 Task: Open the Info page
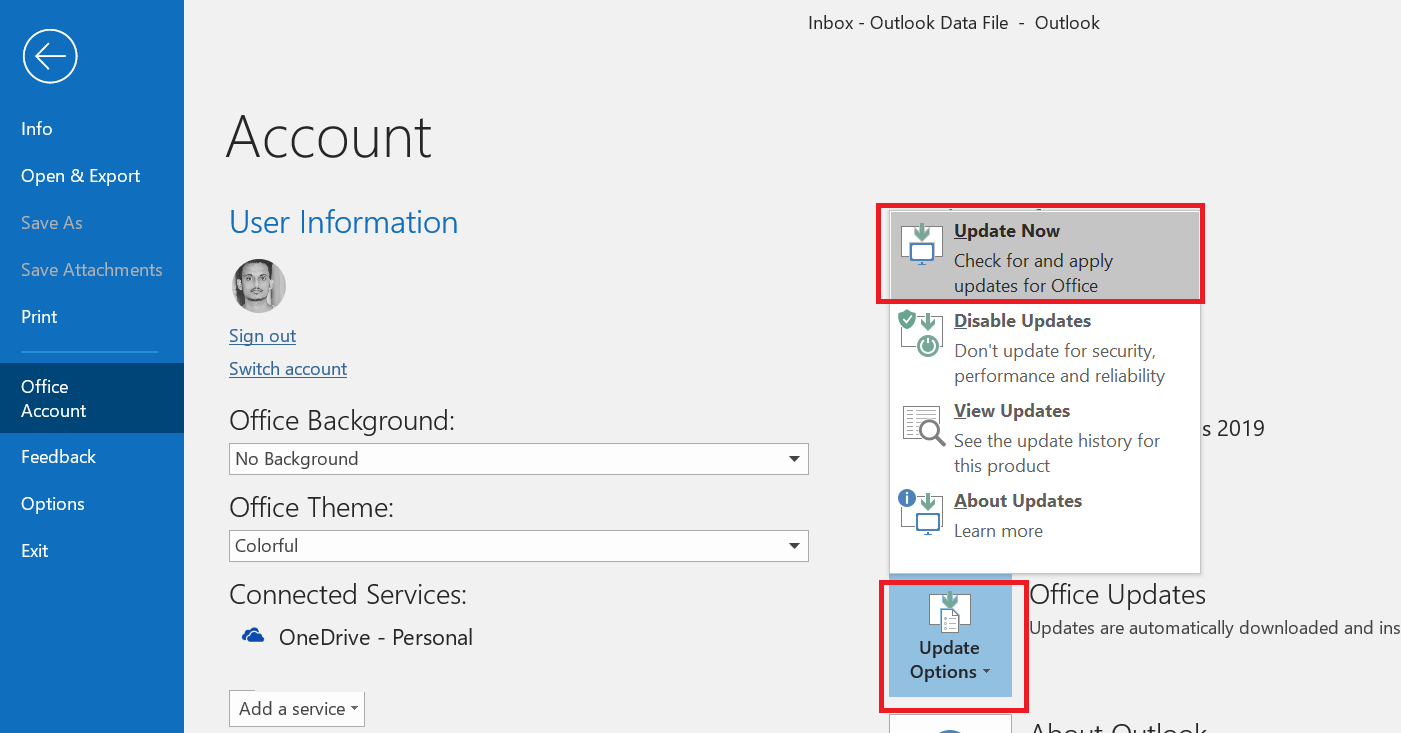pos(37,129)
